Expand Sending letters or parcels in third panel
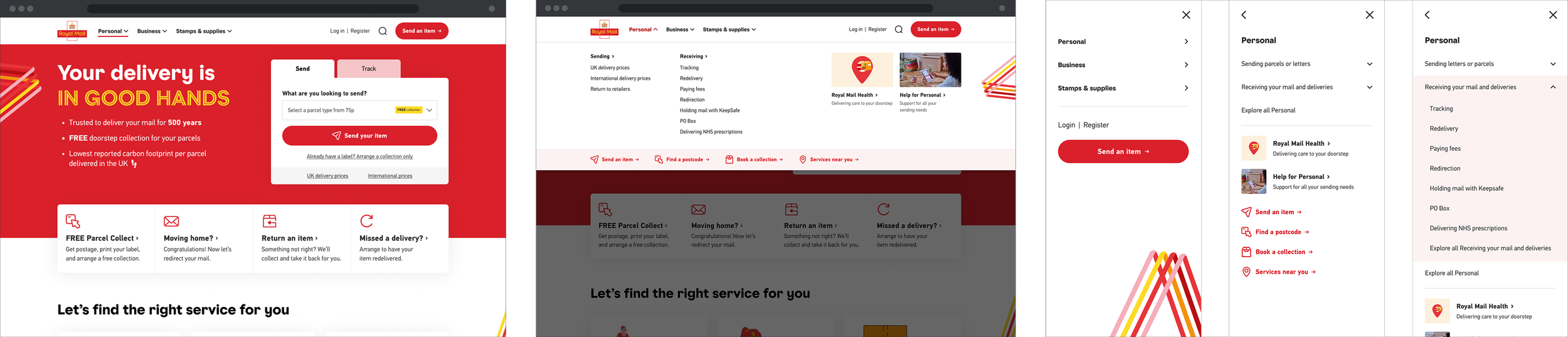The image size is (1568, 337). coord(1490,64)
